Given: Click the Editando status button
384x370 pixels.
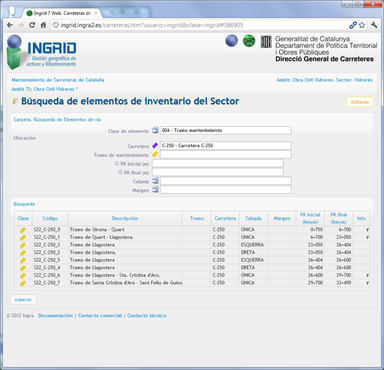Looking at the screenshot, I should coord(360,102).
